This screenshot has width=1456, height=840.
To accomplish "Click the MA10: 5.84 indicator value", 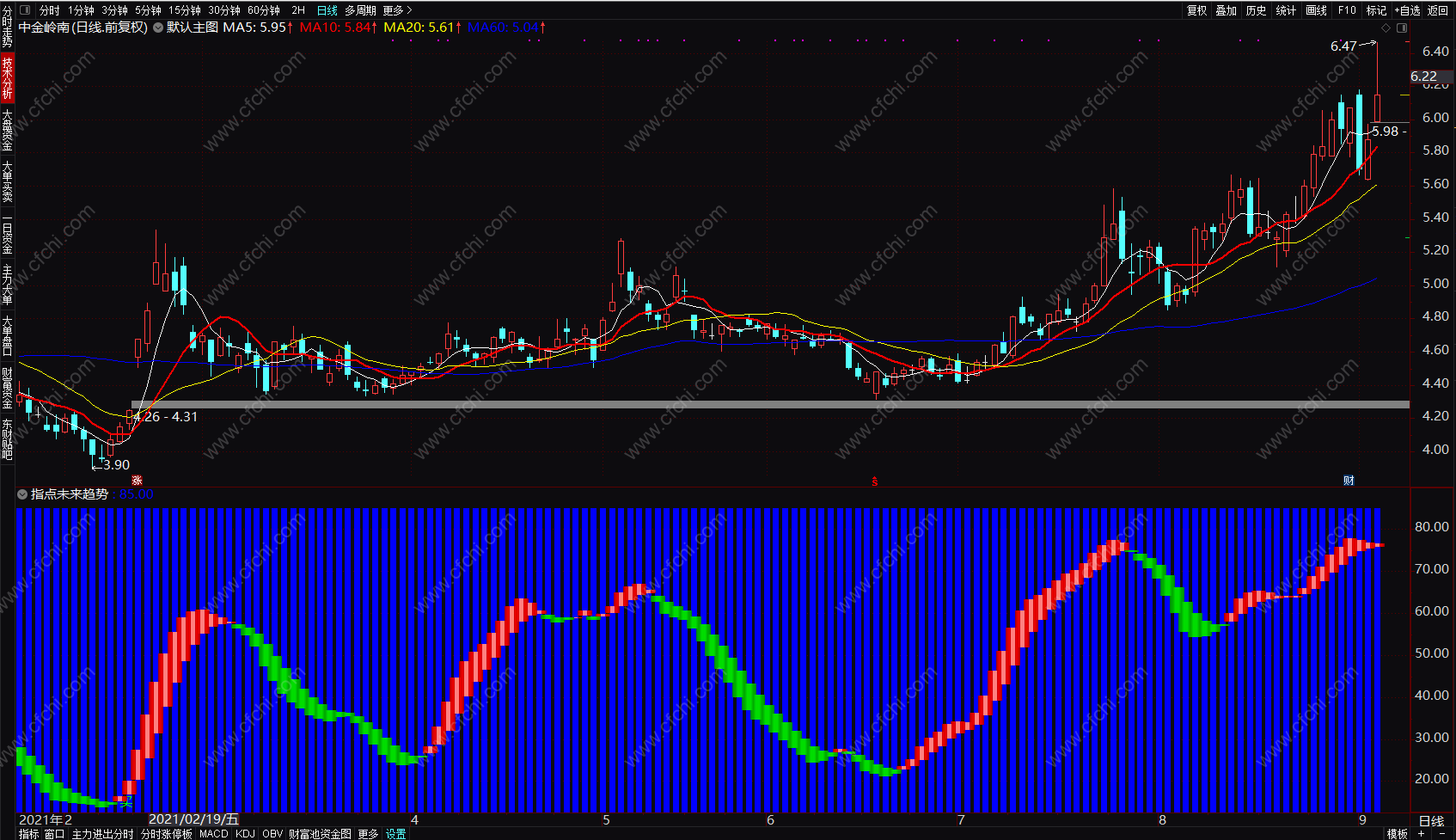I will tap(339, 28).
